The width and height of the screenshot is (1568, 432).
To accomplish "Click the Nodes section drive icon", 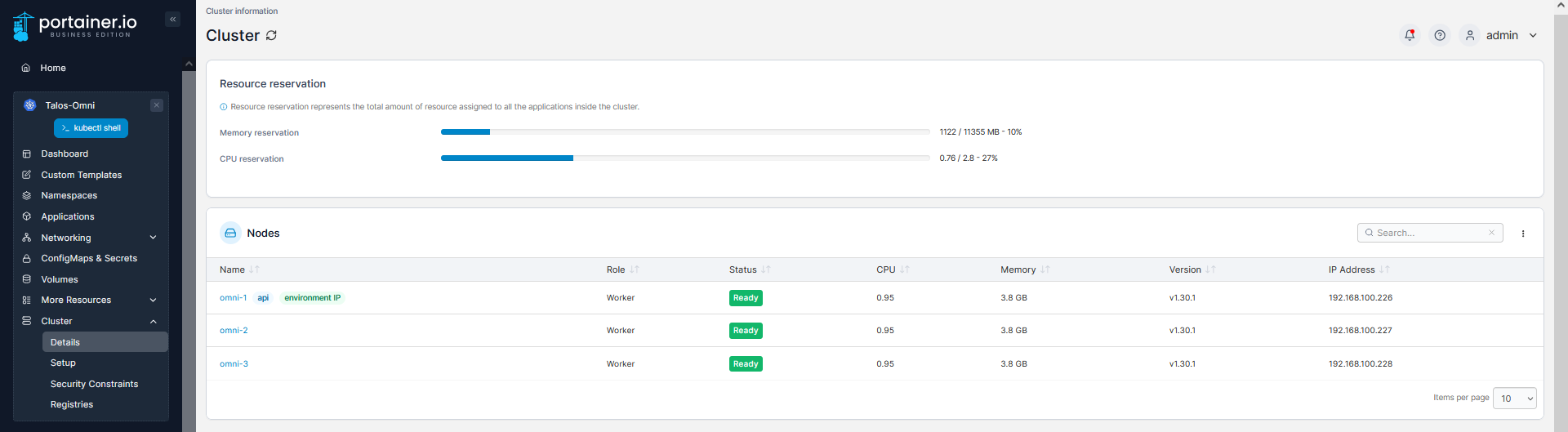I will tap(230, 233).
